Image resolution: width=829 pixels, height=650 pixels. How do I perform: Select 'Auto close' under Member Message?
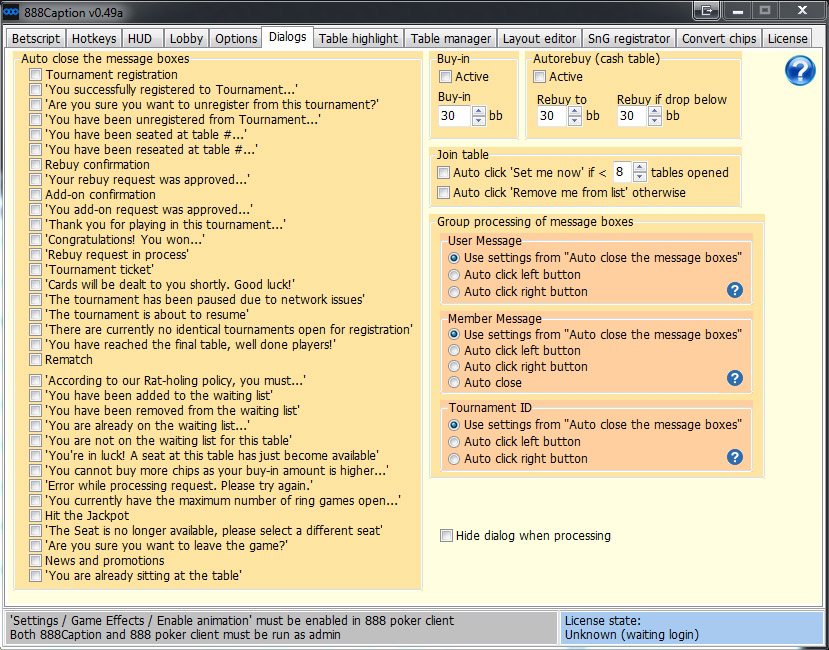[x=454, y=383]
